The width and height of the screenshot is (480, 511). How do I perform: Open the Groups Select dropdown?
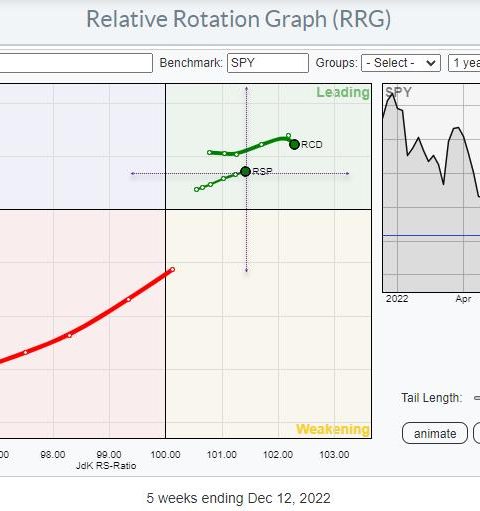401,63
